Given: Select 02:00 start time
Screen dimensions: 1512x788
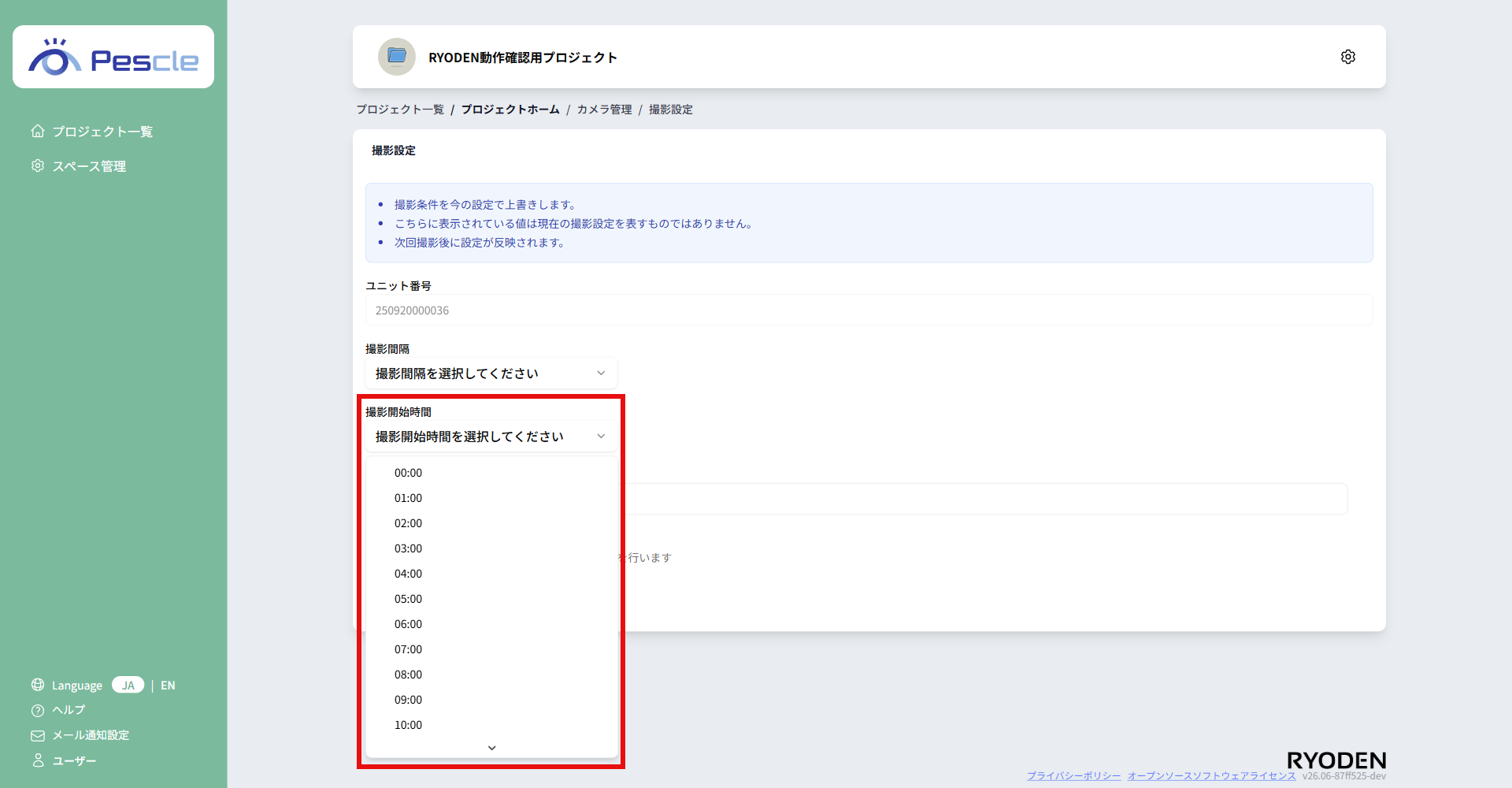Looking at the screenshot, I should pyautogui.click(x=491, y=523).
